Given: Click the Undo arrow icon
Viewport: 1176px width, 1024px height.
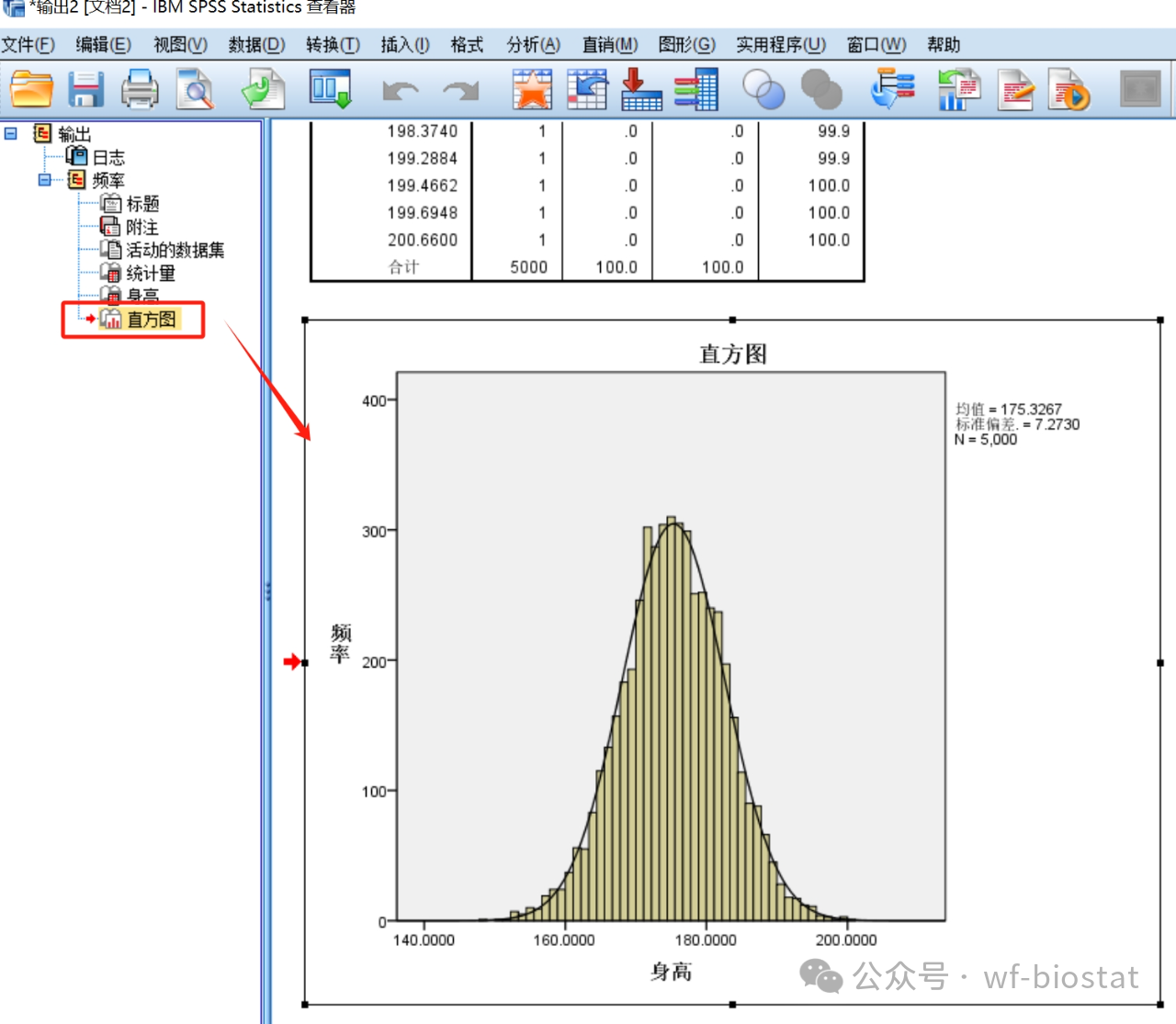Looking at the screenshot, I should pyautogui.click(x=400, y=90).
